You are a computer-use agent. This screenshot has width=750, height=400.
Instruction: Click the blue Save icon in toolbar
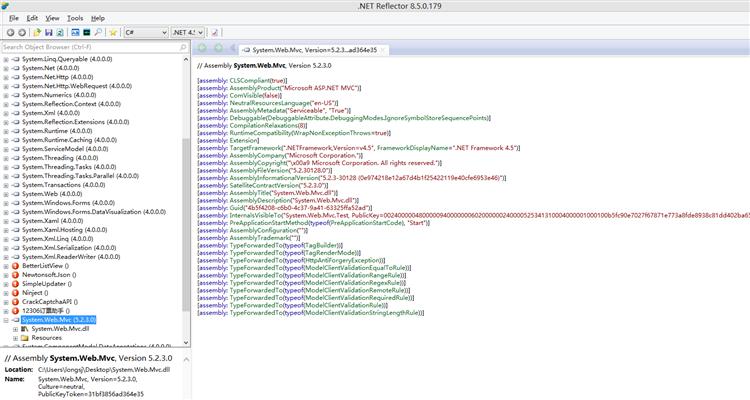(47, 32)
